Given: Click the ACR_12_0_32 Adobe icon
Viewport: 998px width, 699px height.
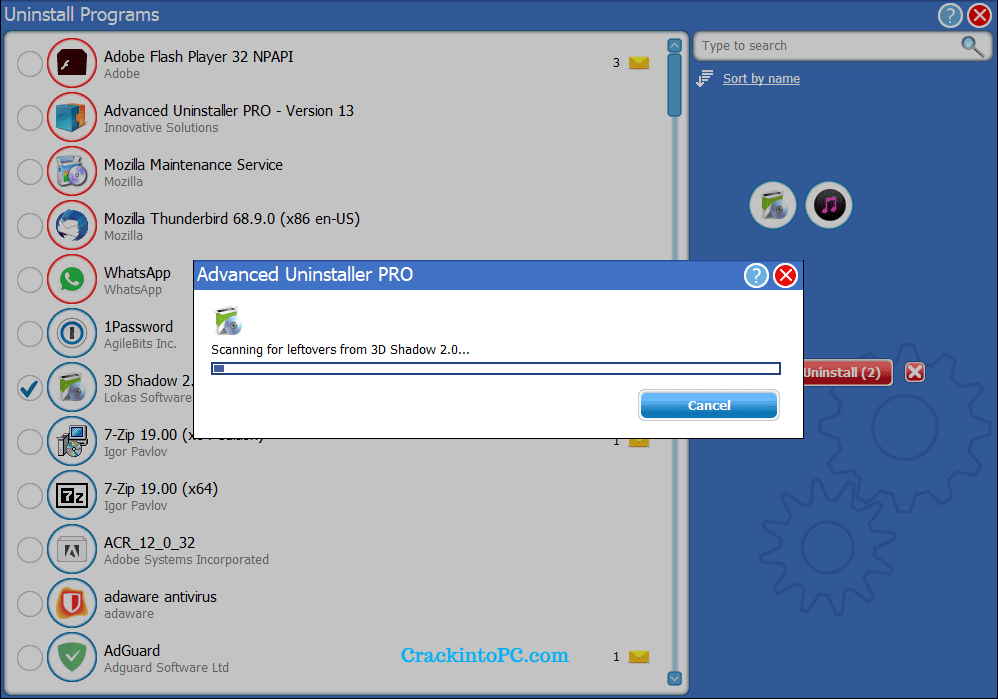Looking at the screenshot, I should pos(71,549).
